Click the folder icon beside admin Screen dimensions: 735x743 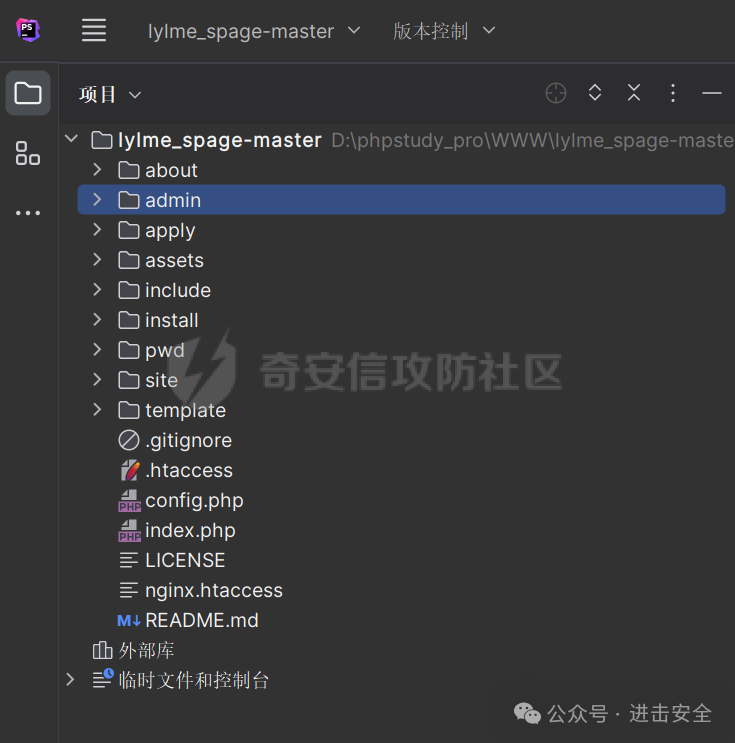click(128, 200)
